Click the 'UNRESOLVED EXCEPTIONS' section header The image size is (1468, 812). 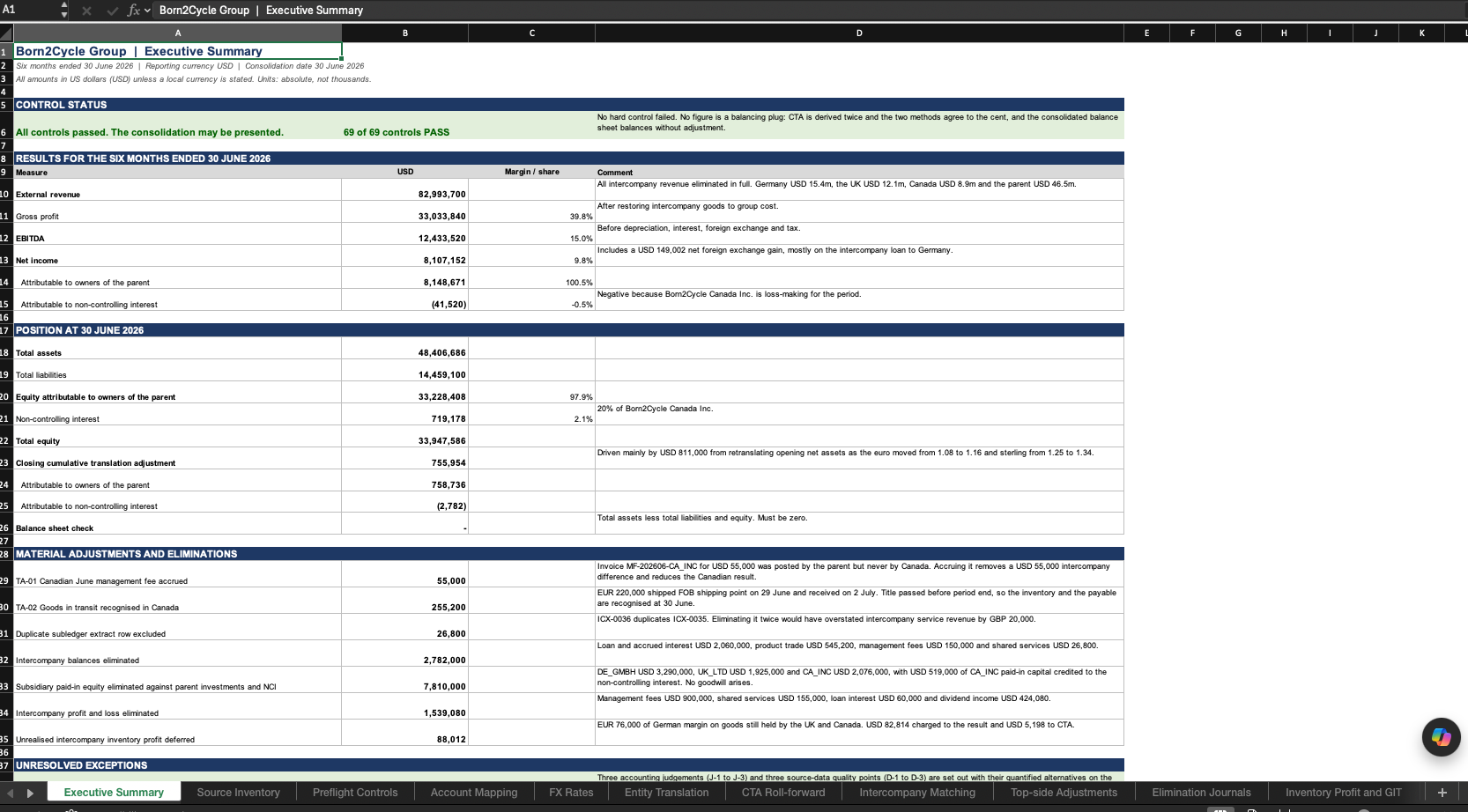[x=568, y=765]
